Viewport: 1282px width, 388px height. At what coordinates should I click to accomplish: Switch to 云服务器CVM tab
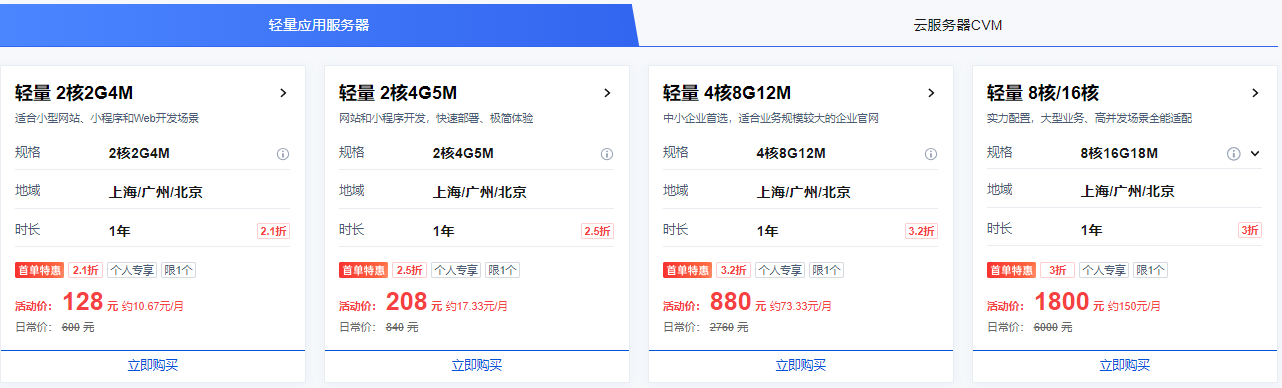[x=958, y=25]
